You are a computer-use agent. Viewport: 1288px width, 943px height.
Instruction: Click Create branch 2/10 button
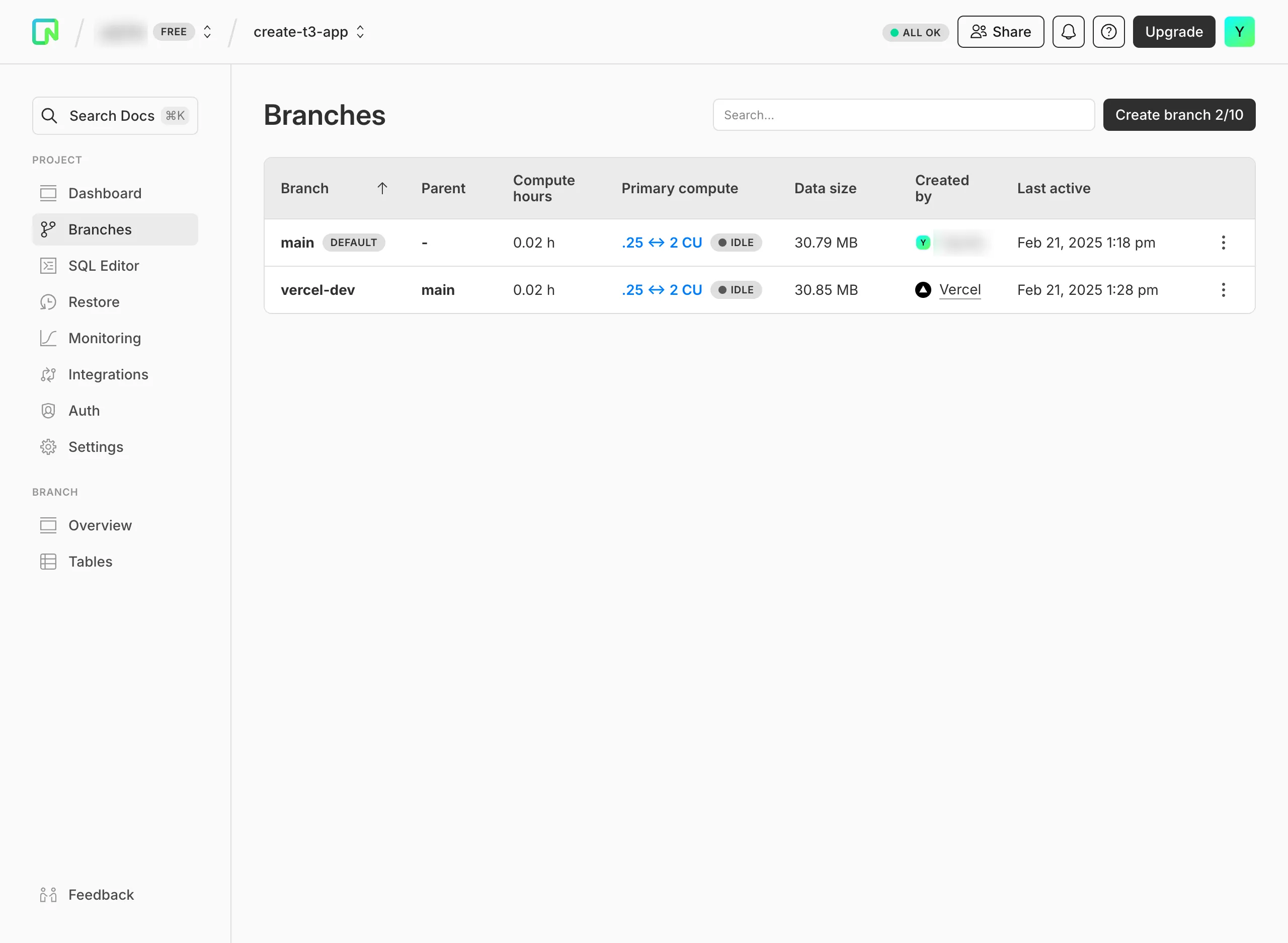coord(1178,115)
